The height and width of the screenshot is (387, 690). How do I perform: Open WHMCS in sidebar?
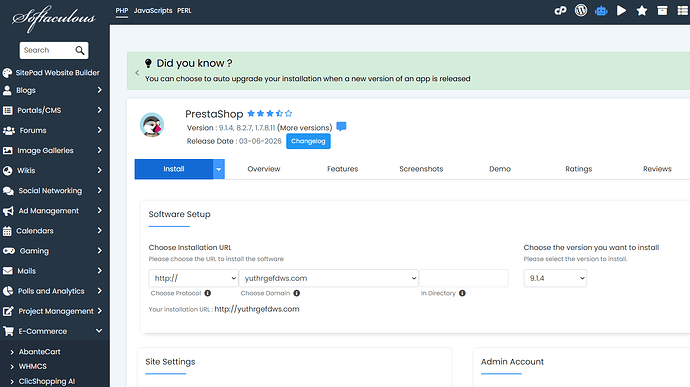click(x=33, y=366)
